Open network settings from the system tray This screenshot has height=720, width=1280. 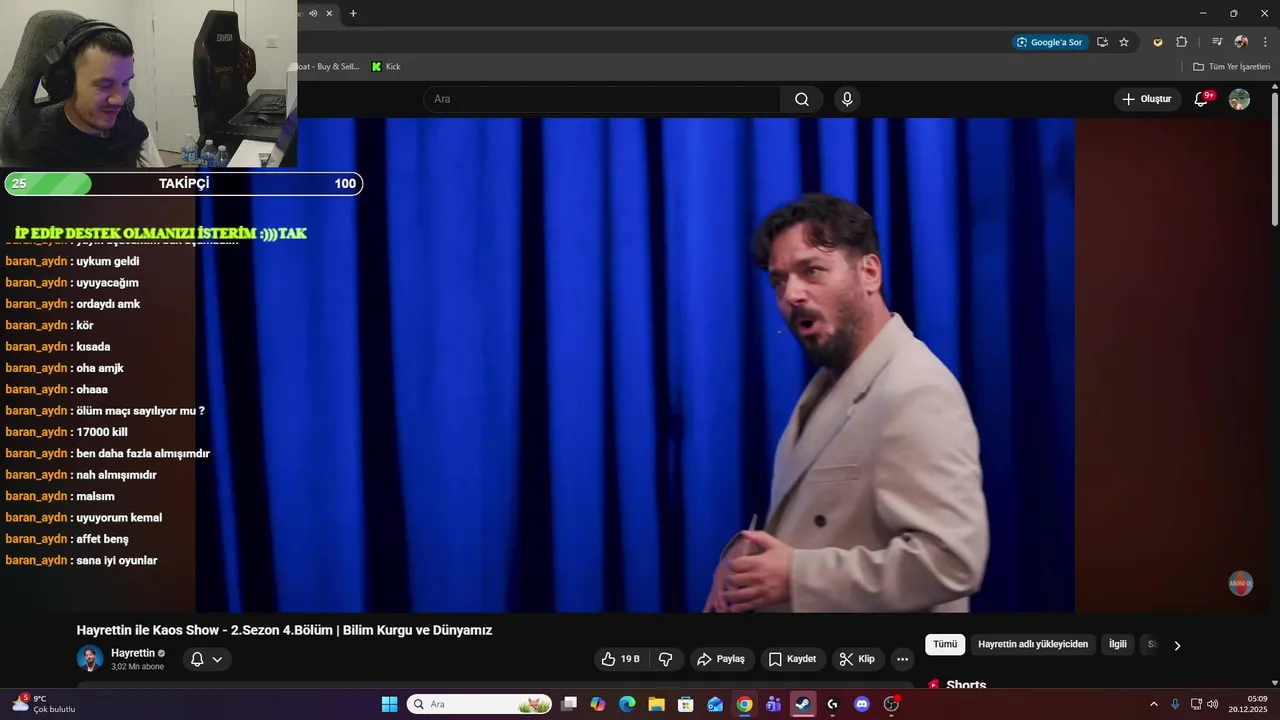click(x=1196, y=704)
